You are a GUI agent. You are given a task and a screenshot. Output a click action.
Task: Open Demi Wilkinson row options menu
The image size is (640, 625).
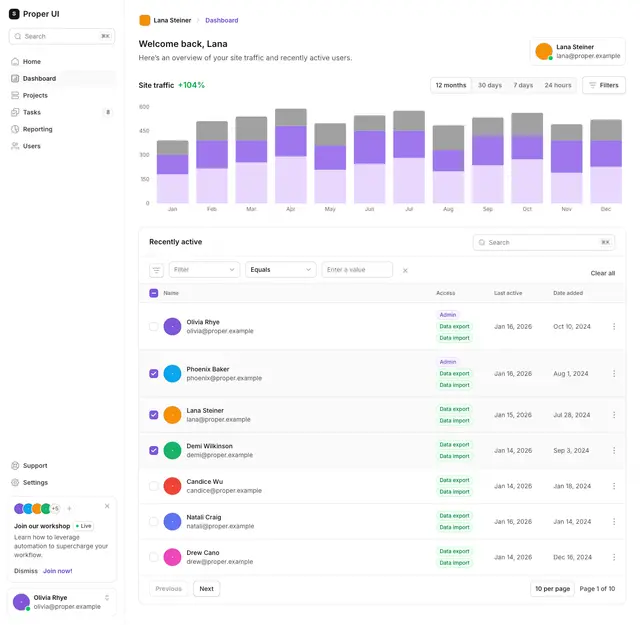coord(614,450)
